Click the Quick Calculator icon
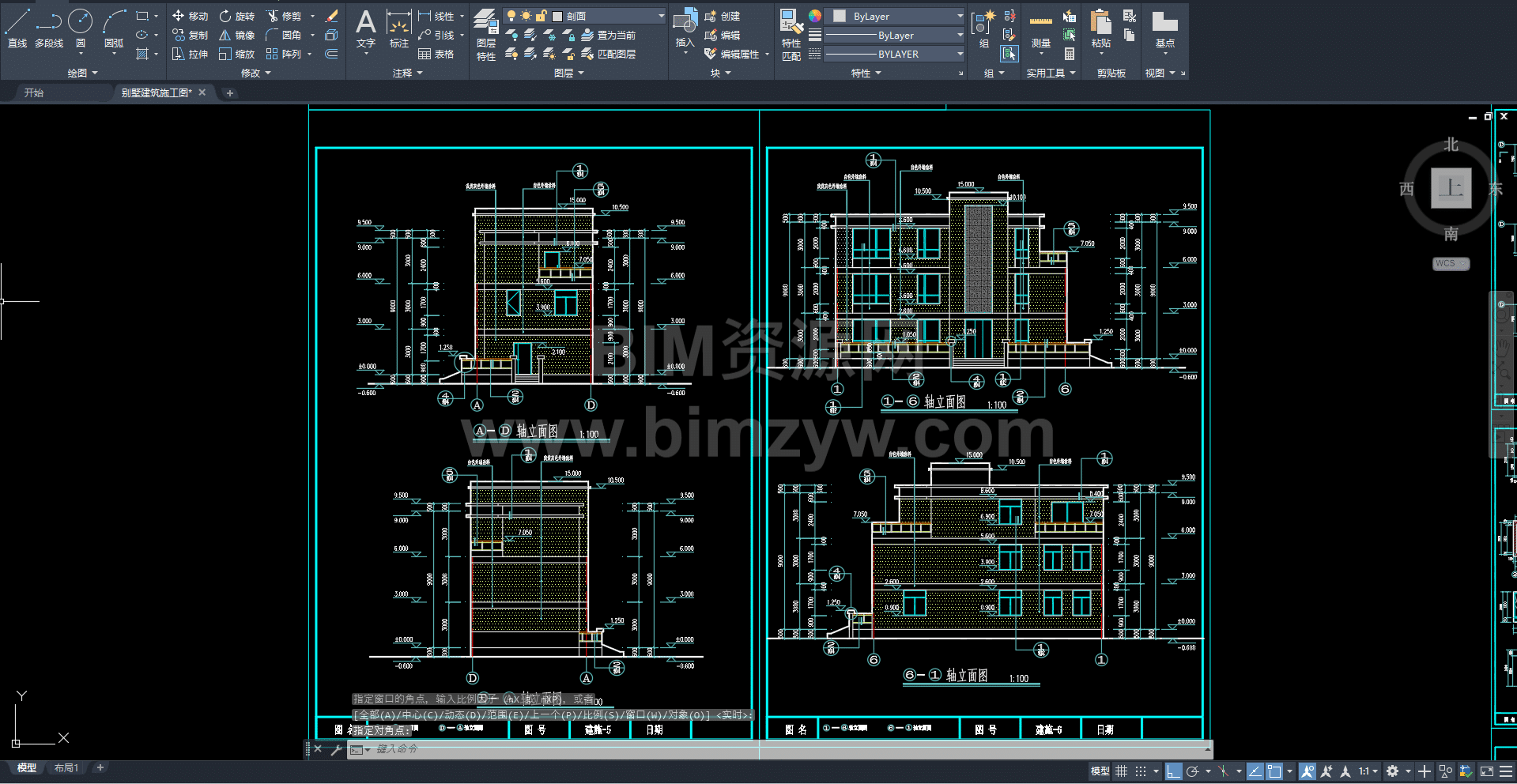1517x784 pixels. (x=1069, y=54)
